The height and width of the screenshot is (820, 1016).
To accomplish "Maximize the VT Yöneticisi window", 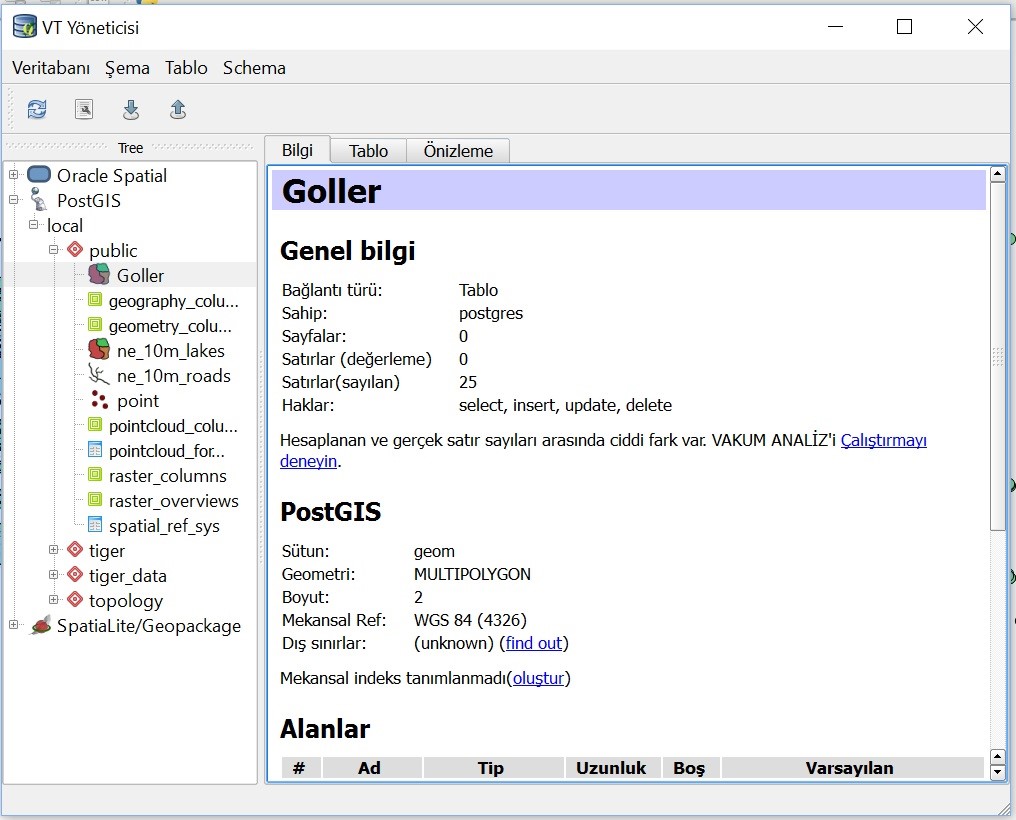I will coord(905,27).
